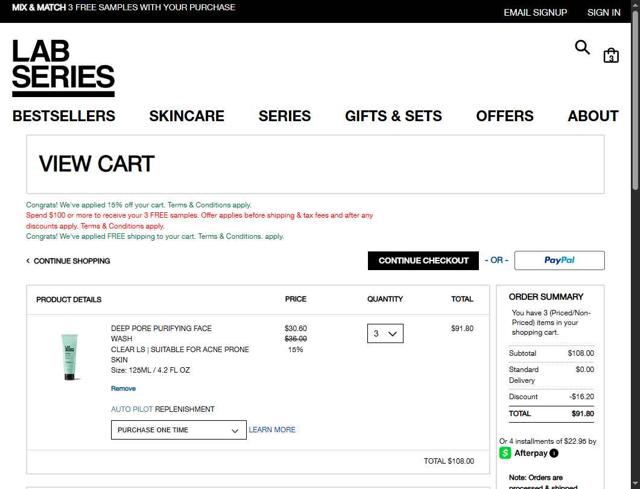Click the FREE shipping congrats message
This screenshot has width=640, height=489.
155,236
